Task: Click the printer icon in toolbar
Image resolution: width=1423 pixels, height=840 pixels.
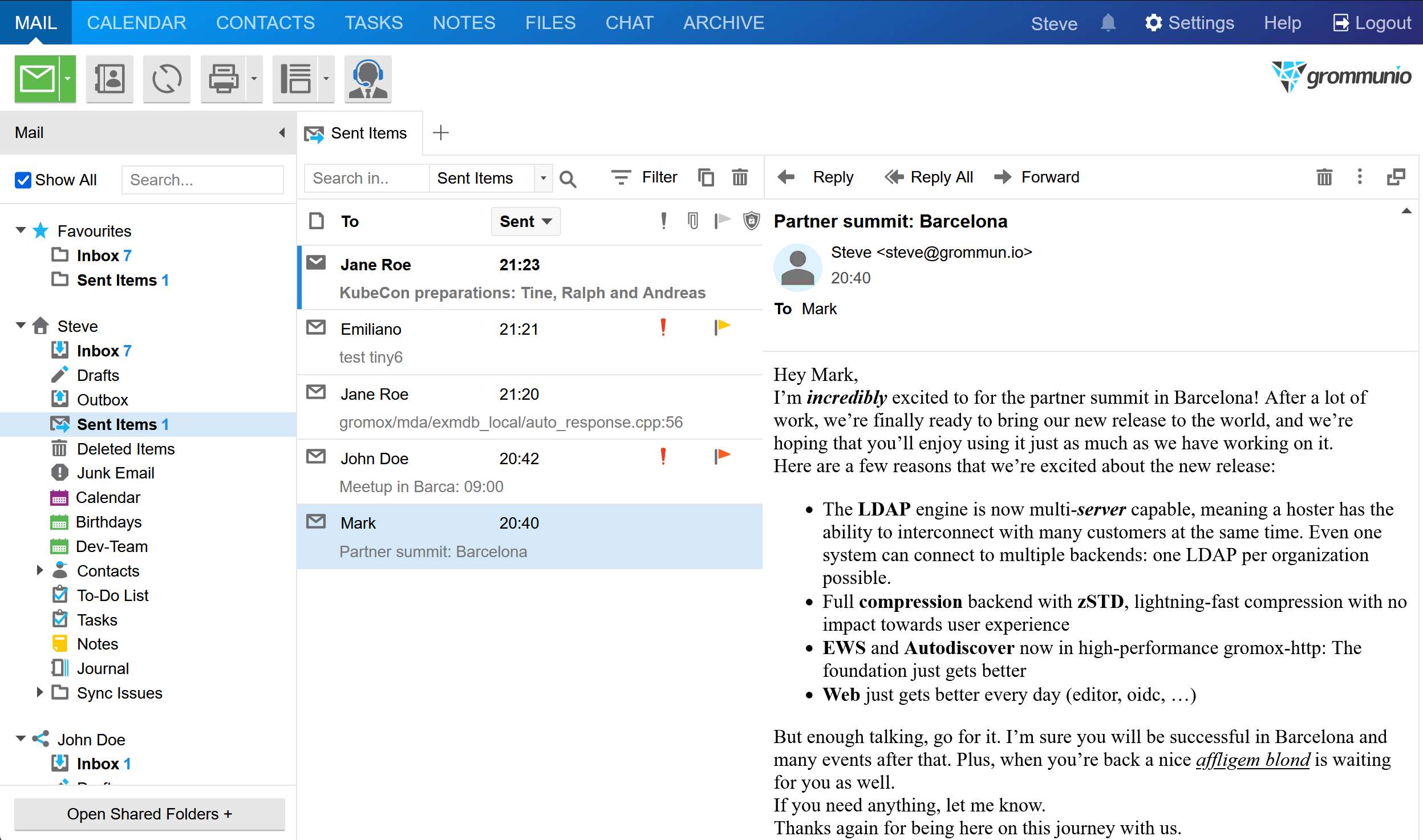Action: point(224,79)
